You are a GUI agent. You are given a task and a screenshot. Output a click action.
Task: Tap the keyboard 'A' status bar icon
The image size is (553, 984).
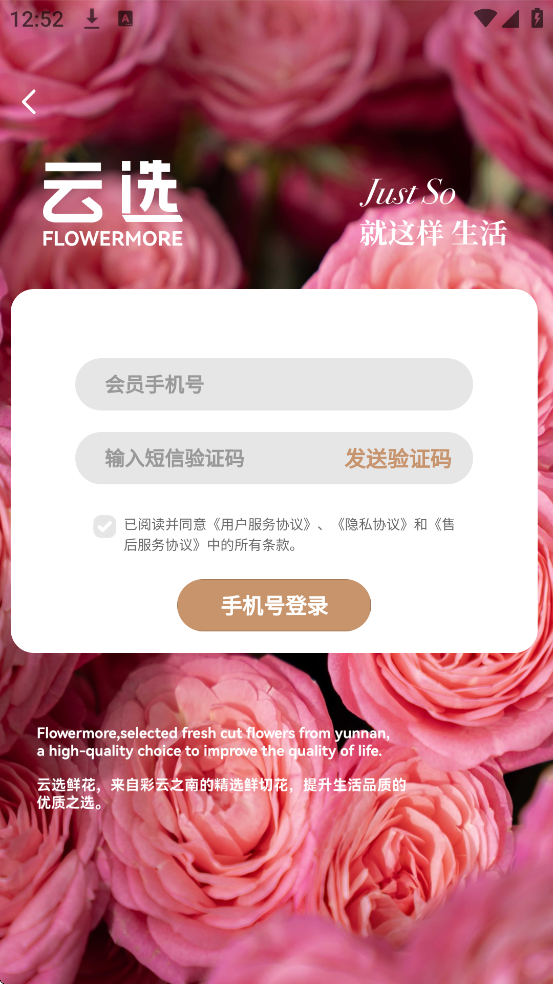(x=126, y=19)
